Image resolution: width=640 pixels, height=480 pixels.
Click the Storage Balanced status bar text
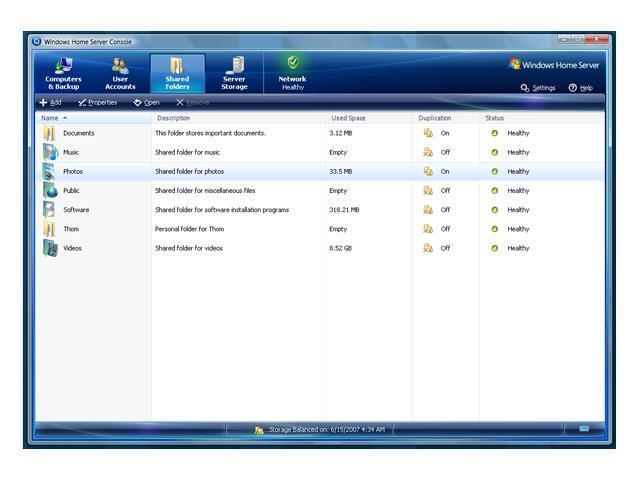tap(327, 429)
